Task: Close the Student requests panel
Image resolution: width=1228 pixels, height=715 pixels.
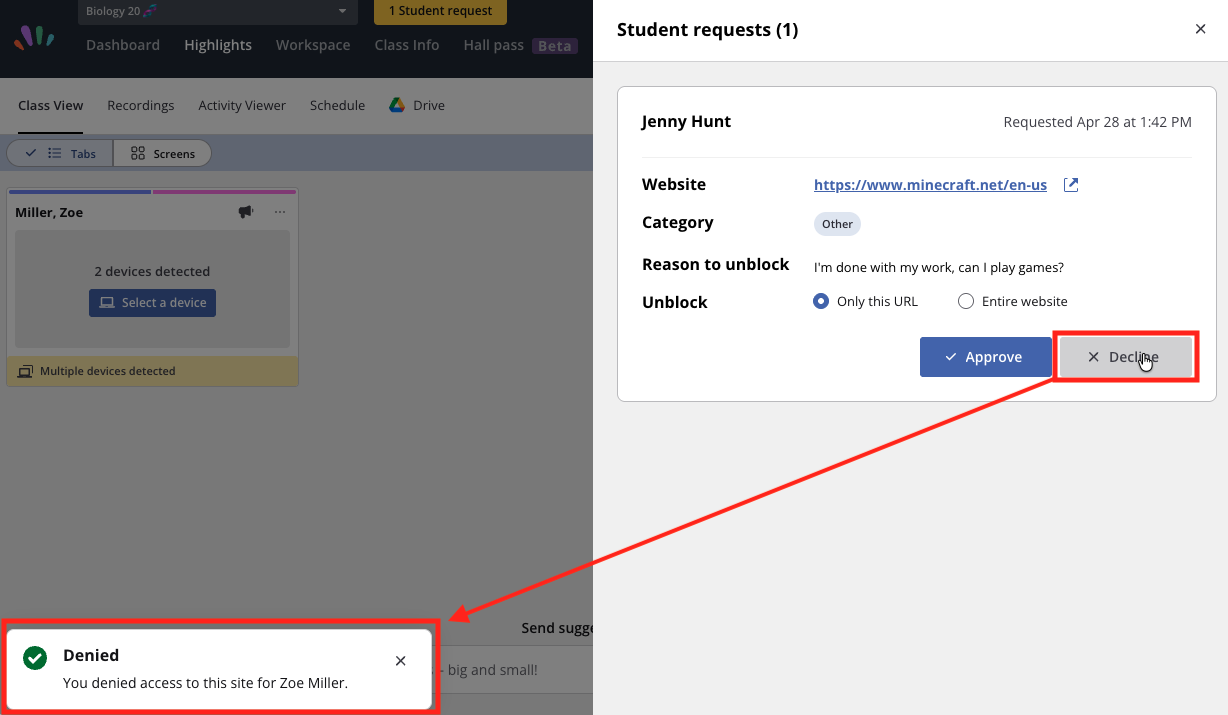Action: click(1201, 29)
